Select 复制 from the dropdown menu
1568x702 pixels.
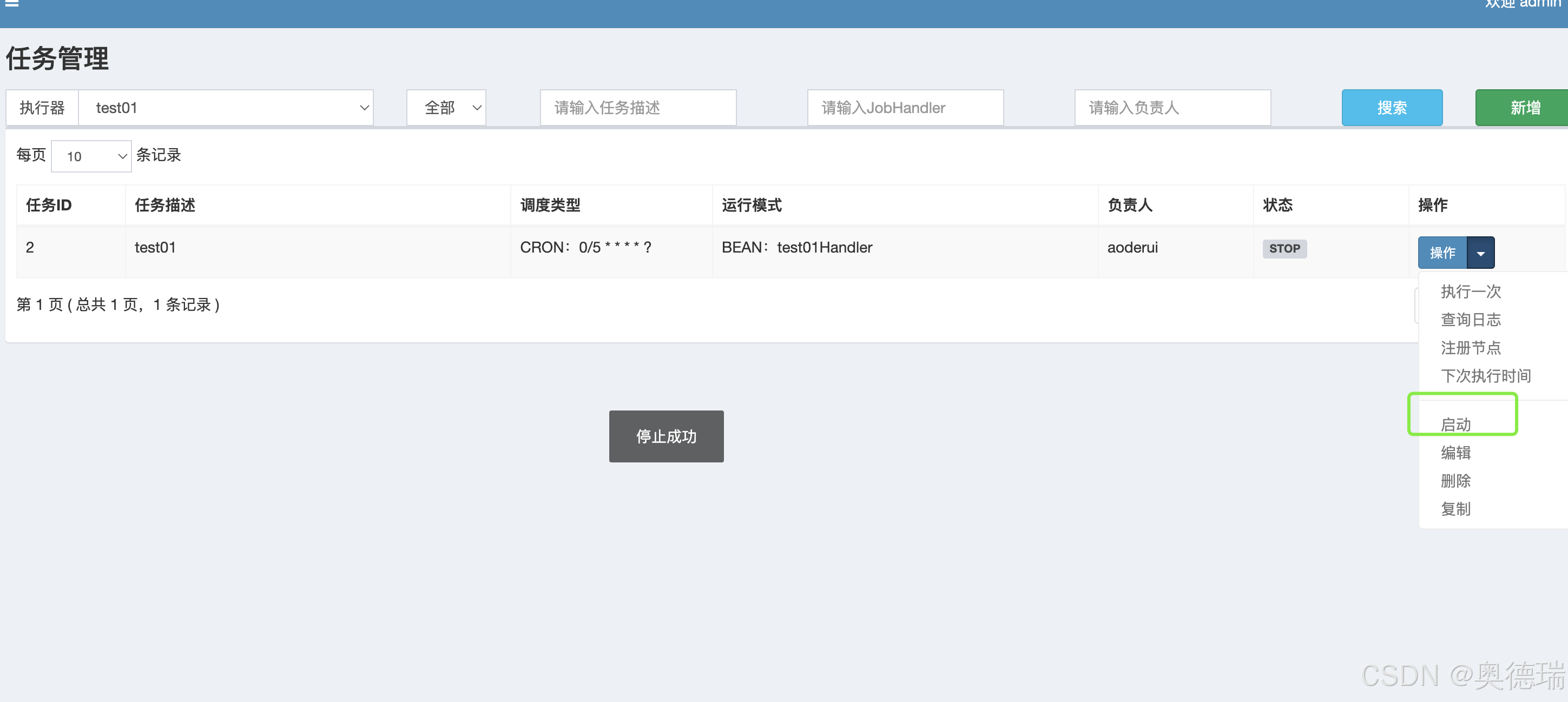click(1455, 508)
